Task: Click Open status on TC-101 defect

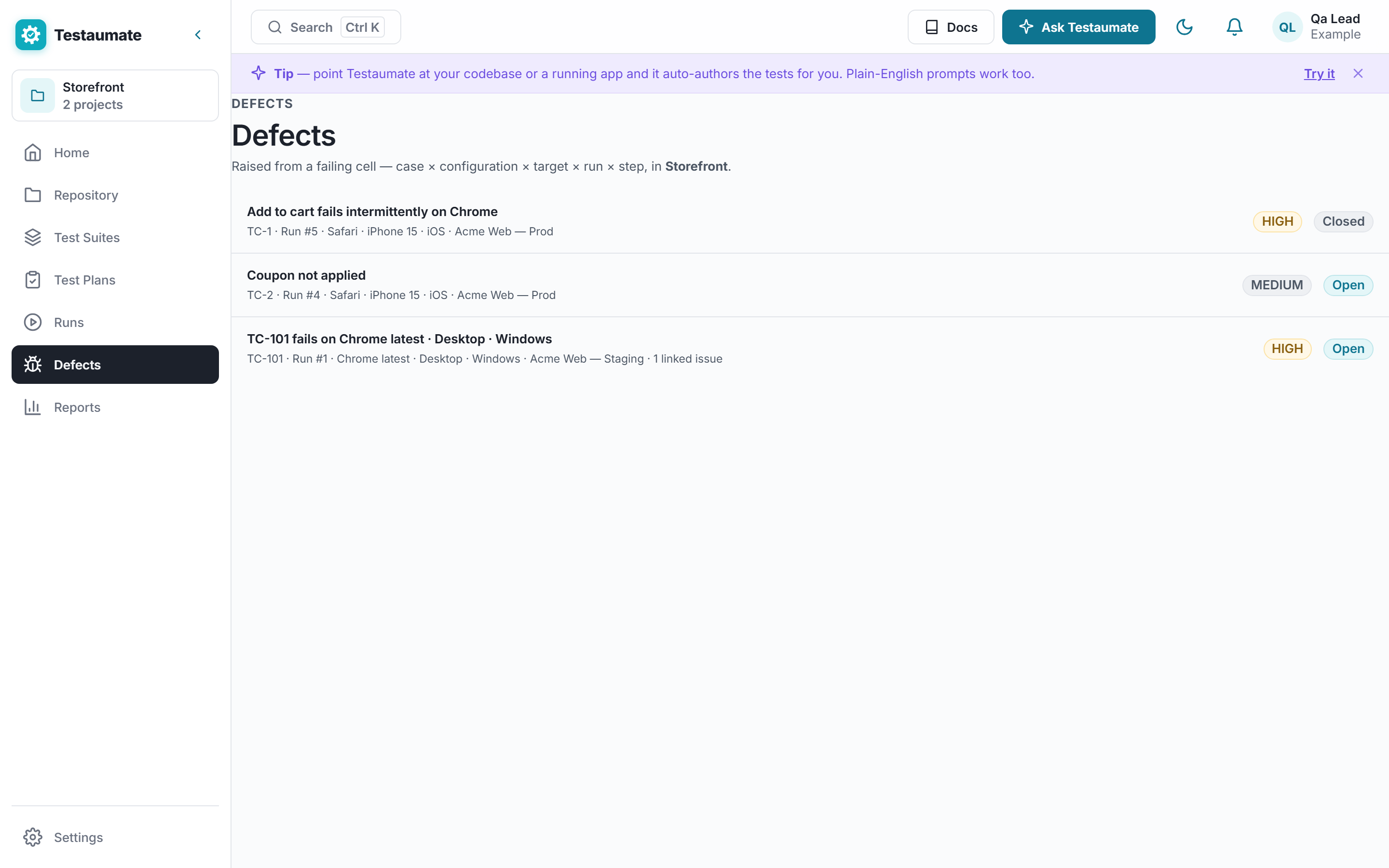Action: point(1348,349)
